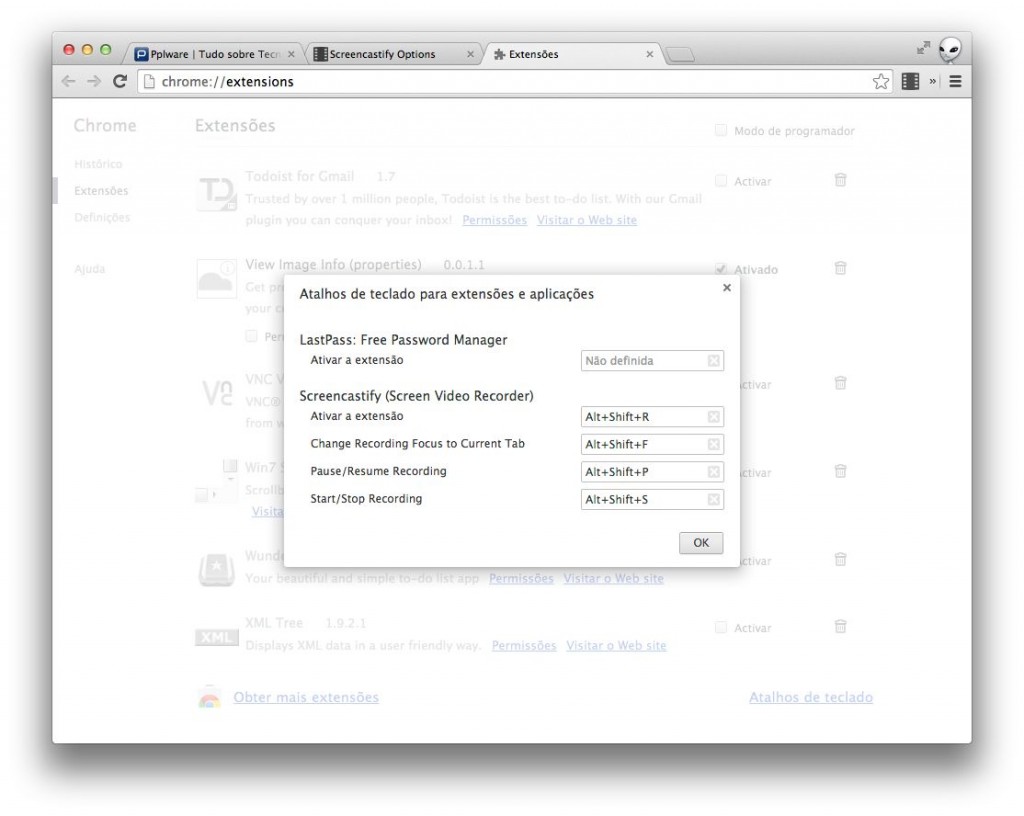The image size is (1024, 816).
Task: Open the Chrome hamburger menu
Action: 955,82
